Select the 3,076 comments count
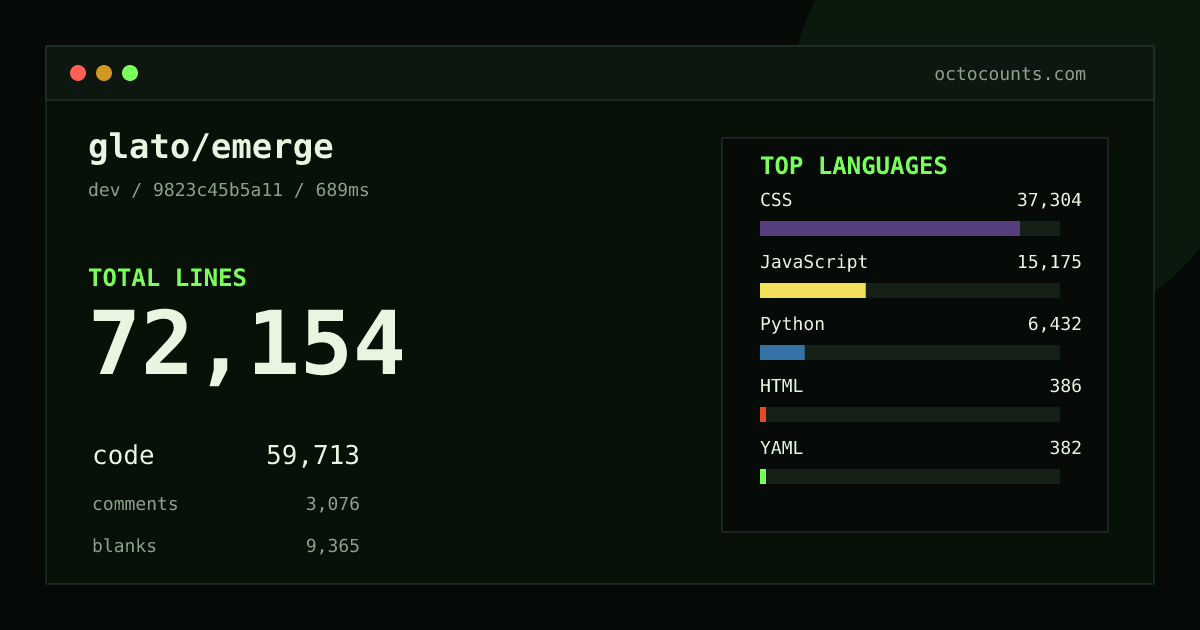The image size is (1200, 630). pyautogui.click(x=333, y=504)
